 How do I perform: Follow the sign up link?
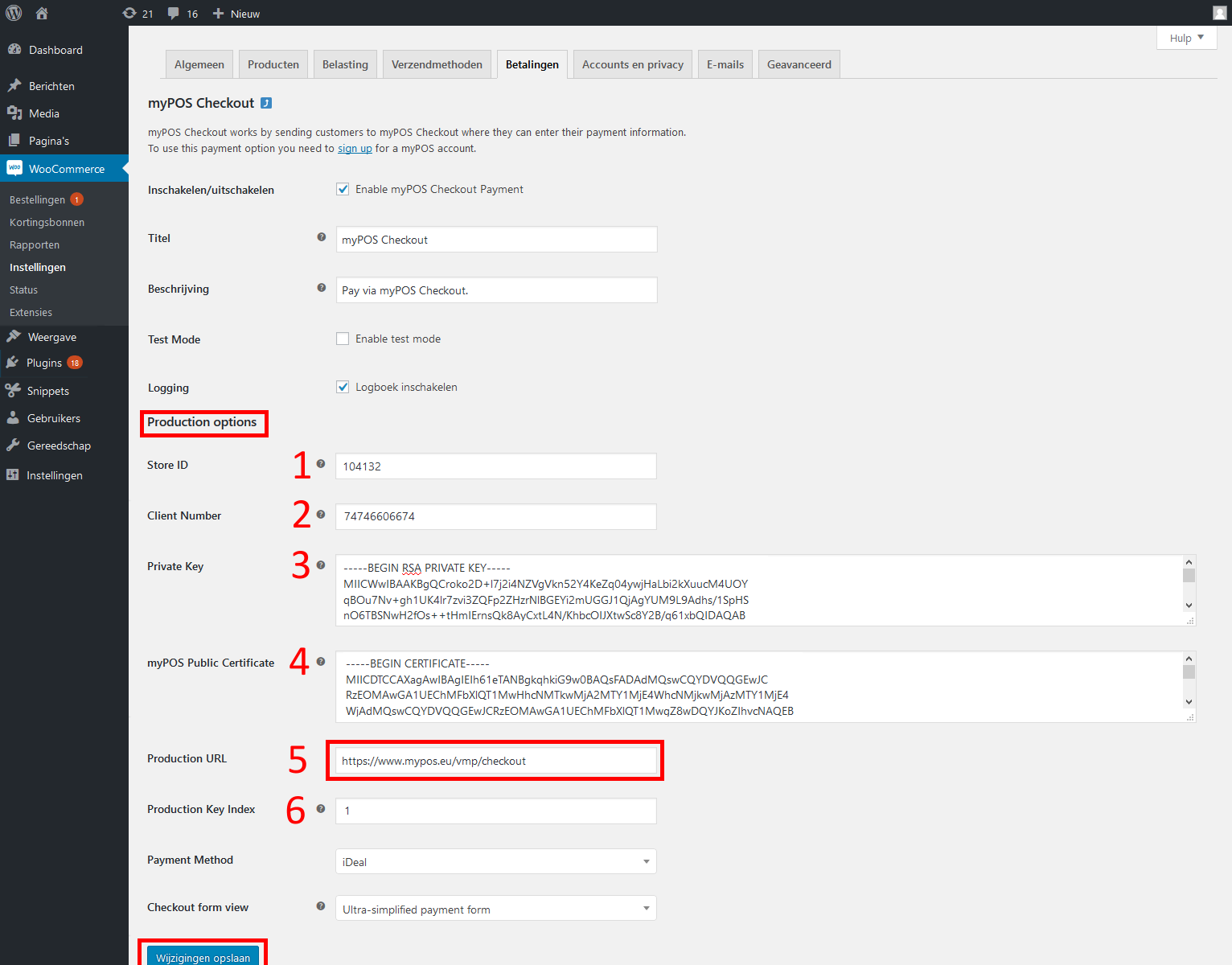tap(355, 149)
